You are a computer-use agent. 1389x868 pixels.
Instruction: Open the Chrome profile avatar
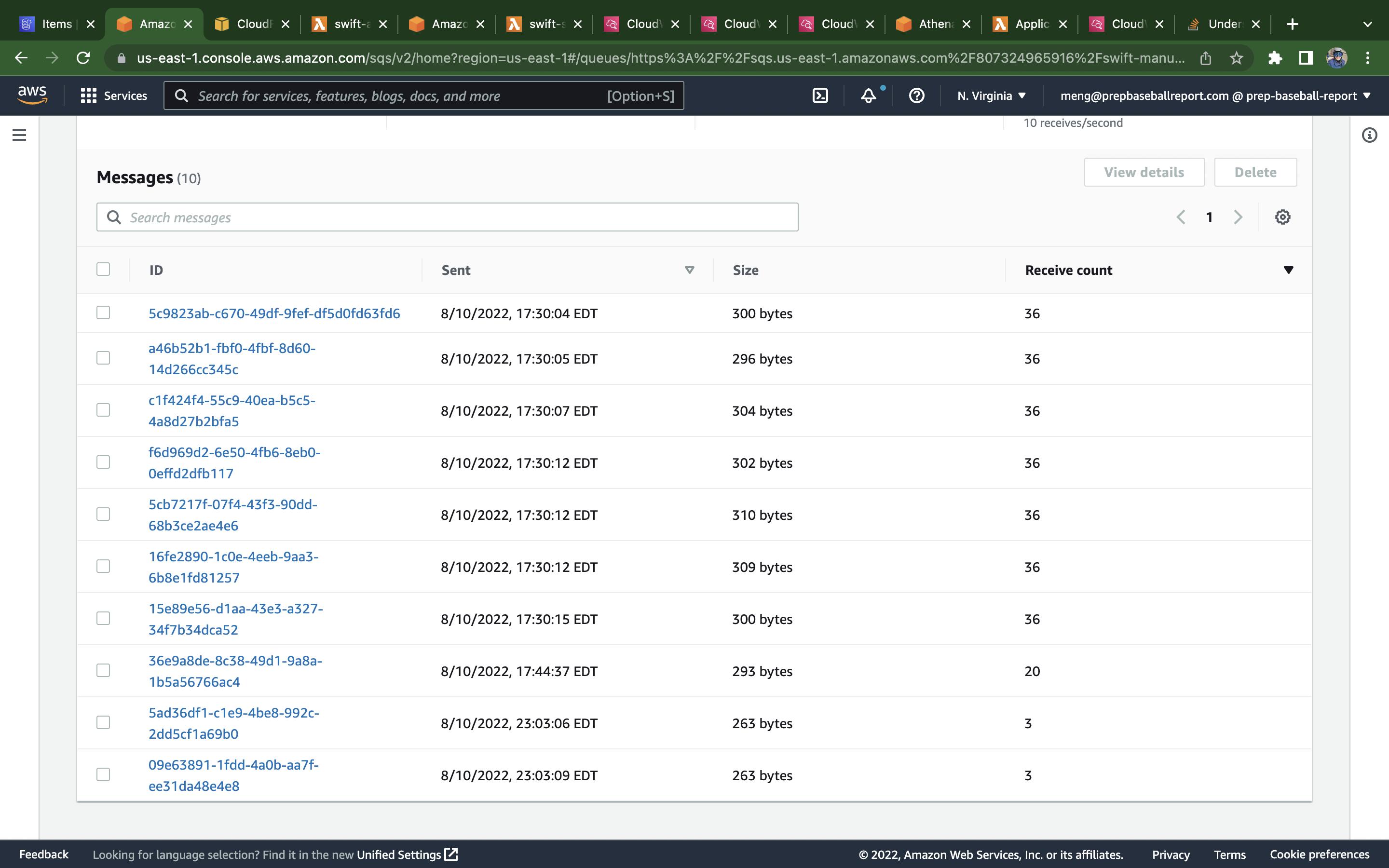click(1337, 58)
